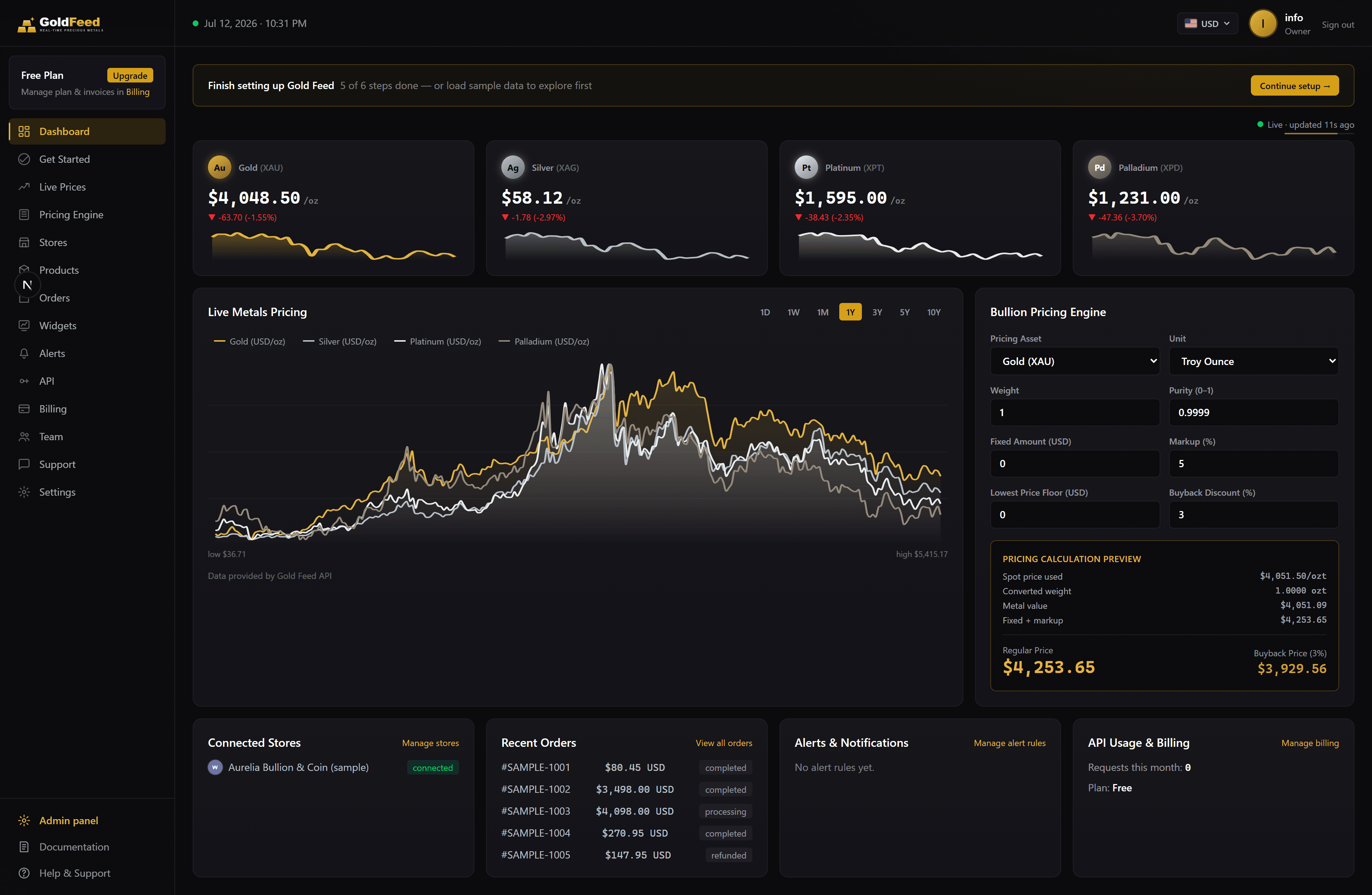Click the Lowest Price Floor input field
Screen dimensions: 1372x895
(1075, 514)
